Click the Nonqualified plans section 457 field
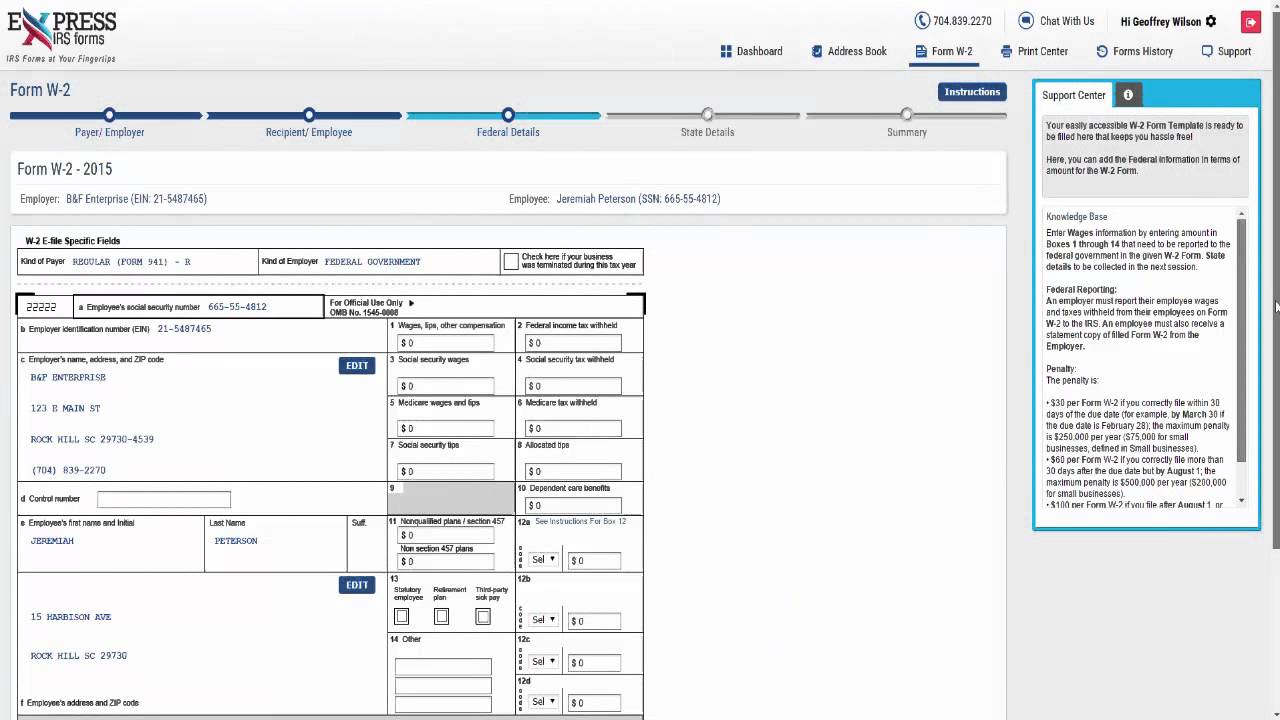The height and width of the screenshot is (720, 1280). click(x=446, y=535)
